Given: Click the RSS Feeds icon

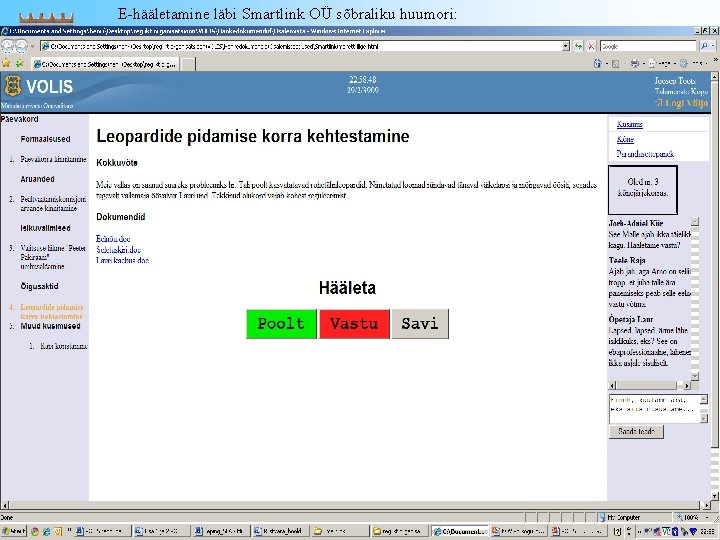Looking at the screenshot, I should pyautogui.click(x=616, y=63).
